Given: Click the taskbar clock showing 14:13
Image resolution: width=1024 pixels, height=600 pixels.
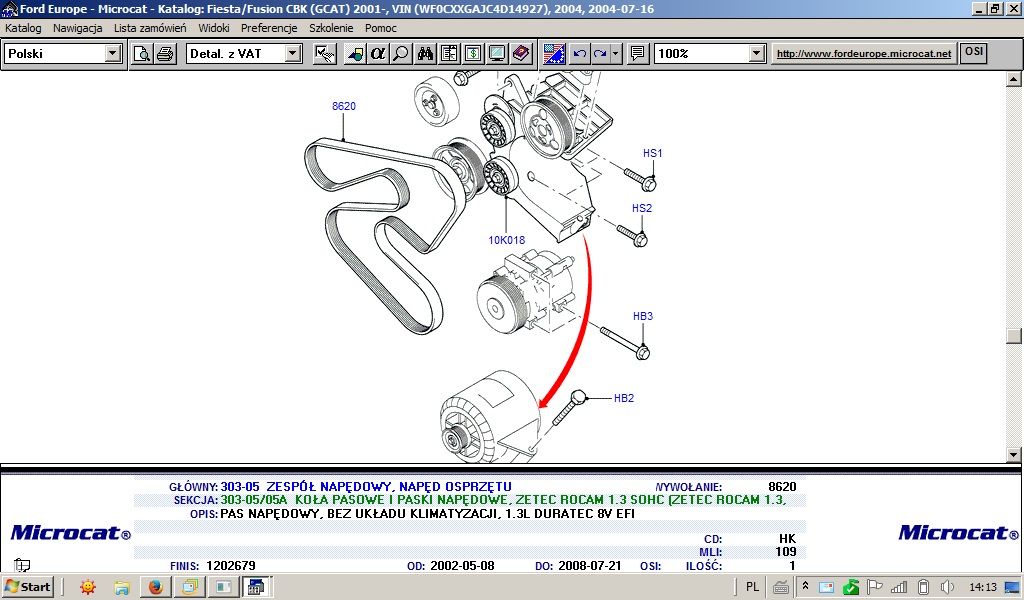Looking at the screenshot, I should [x=984, y=587].
